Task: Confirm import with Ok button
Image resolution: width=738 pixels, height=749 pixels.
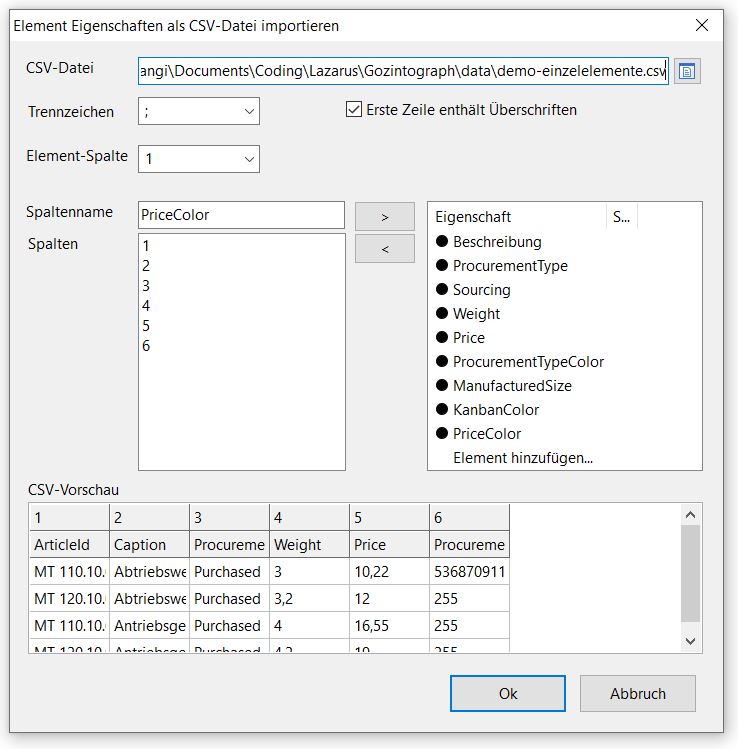Action: (x=508, y=693)
